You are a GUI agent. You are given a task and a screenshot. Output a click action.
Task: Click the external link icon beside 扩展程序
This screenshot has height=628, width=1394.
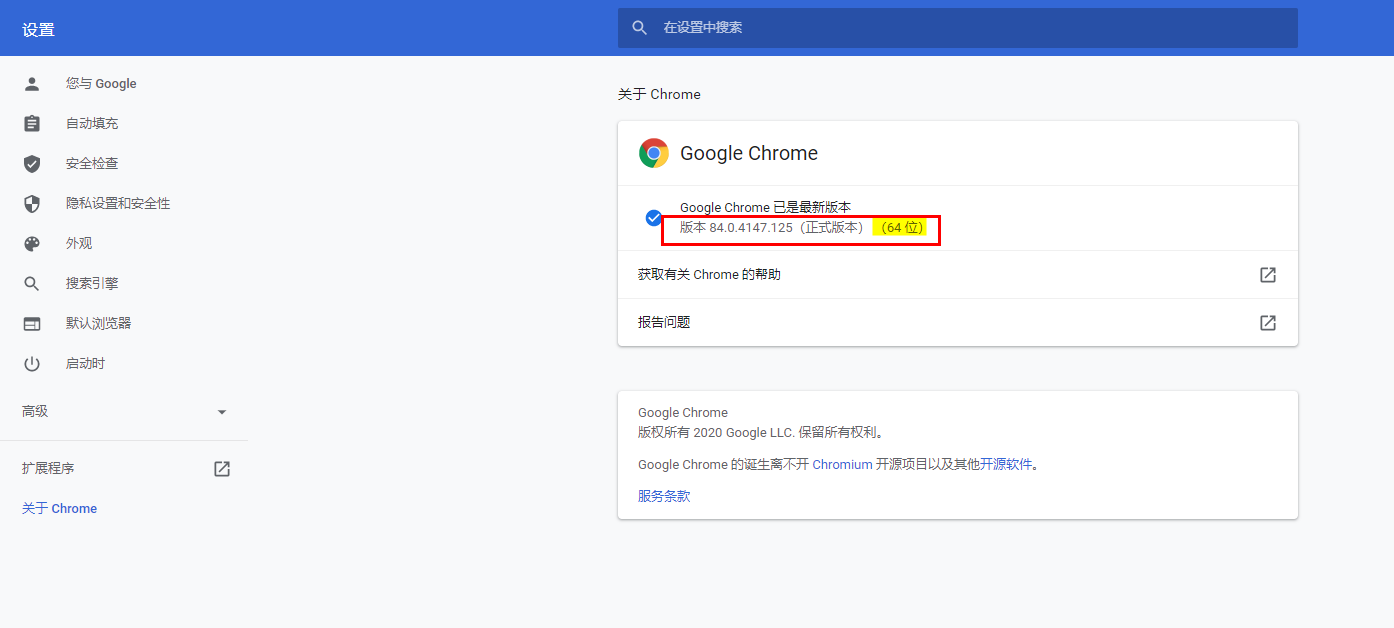[x=222, y=469]
